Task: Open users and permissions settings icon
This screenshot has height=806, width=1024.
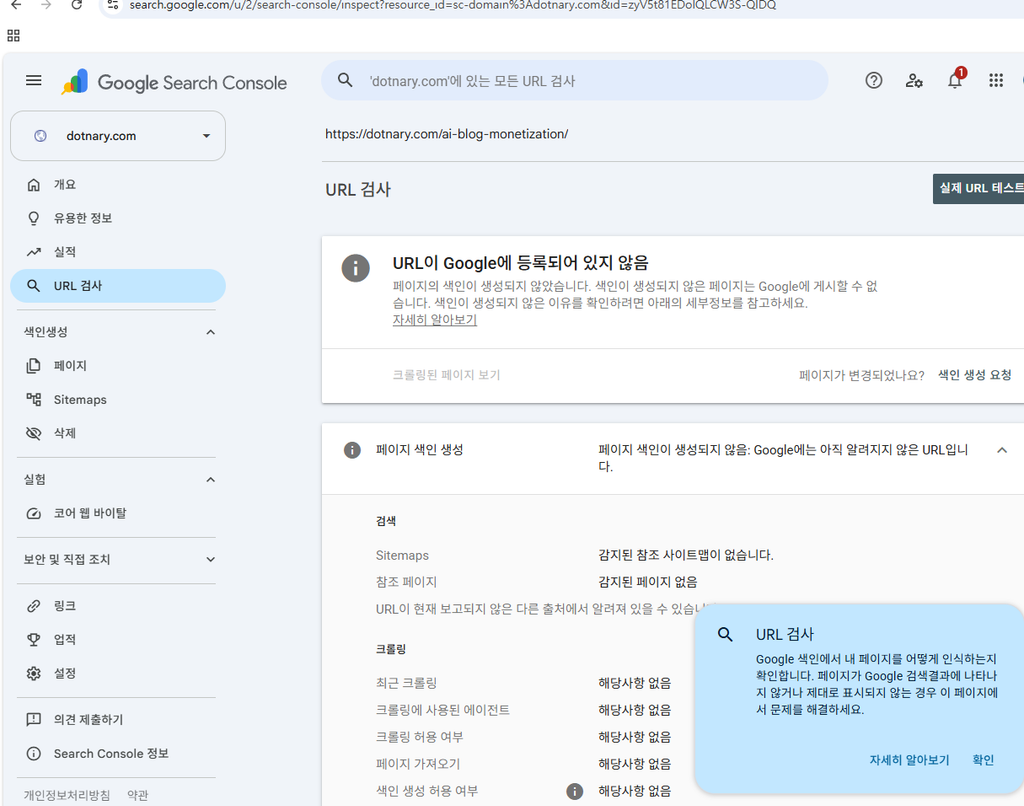Action: pos(914,80)
